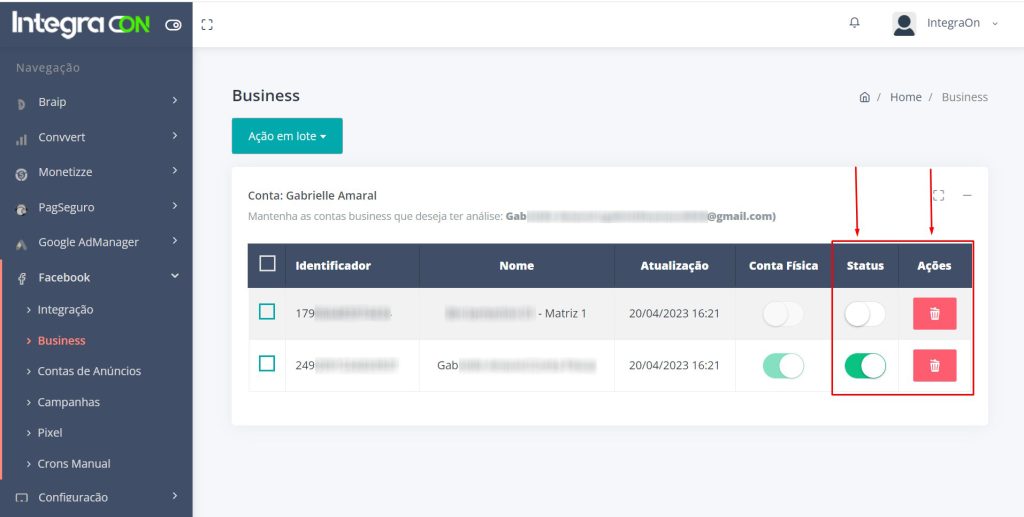Open the IntegraOn user profile menu
The width and height of the screenshot is (1024, 517).
pyautogui.click(x=945, y=23)
